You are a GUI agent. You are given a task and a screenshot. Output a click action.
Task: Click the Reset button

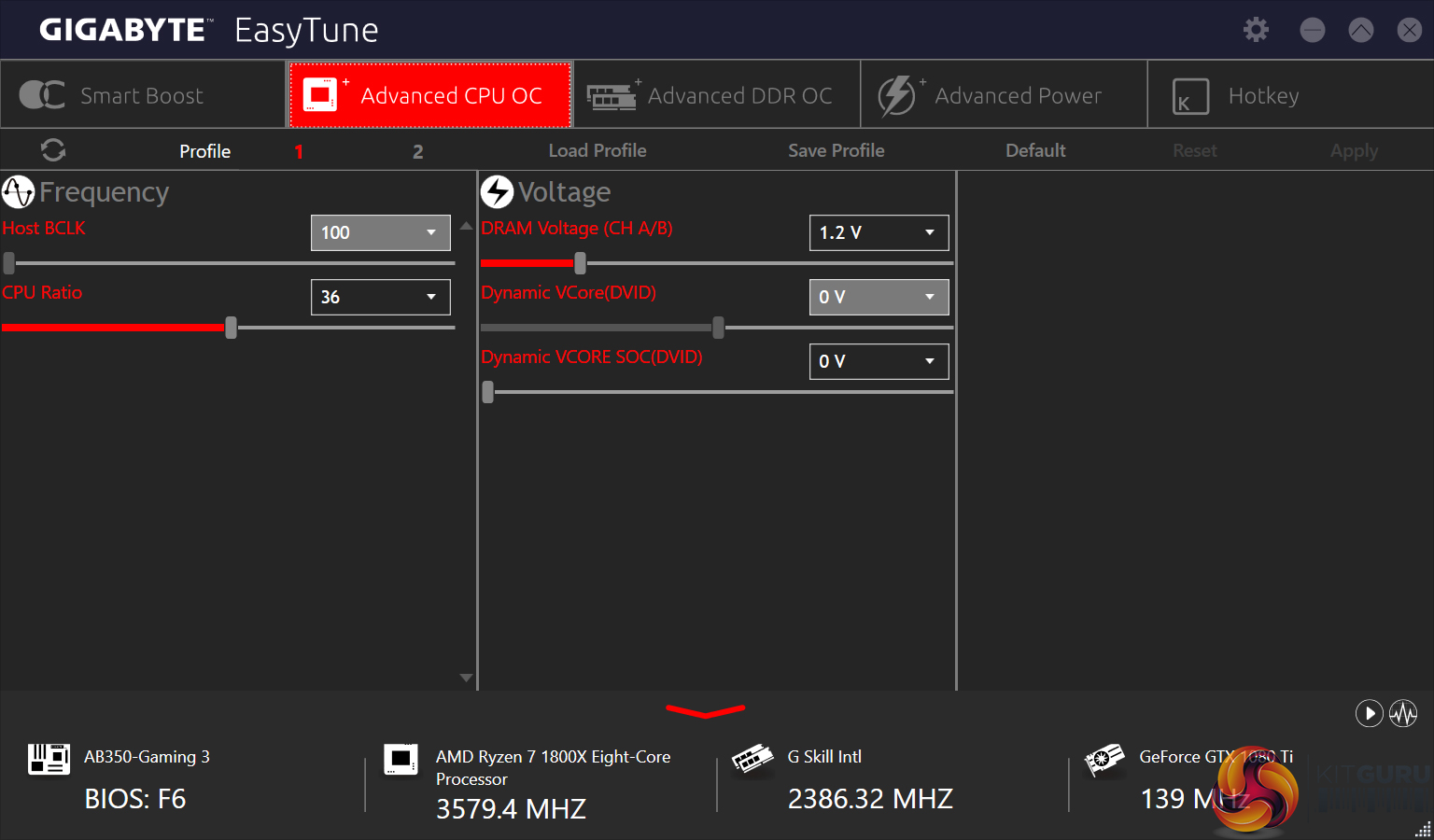click(x=1195, y=150)
